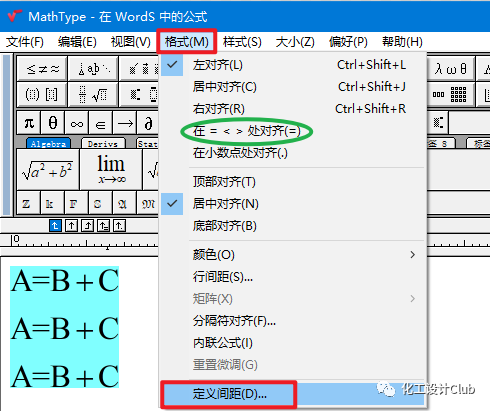Insert the bold k symbol
The height and width of the screenshot is (411, 490).
53,203
